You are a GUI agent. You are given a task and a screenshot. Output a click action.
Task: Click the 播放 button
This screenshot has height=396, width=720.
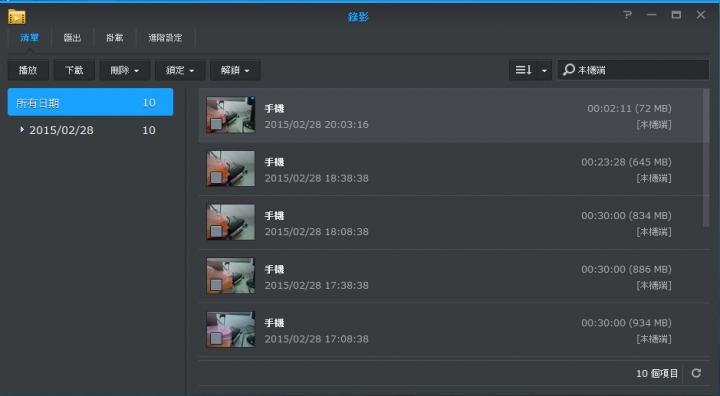(x=28, y=70)
